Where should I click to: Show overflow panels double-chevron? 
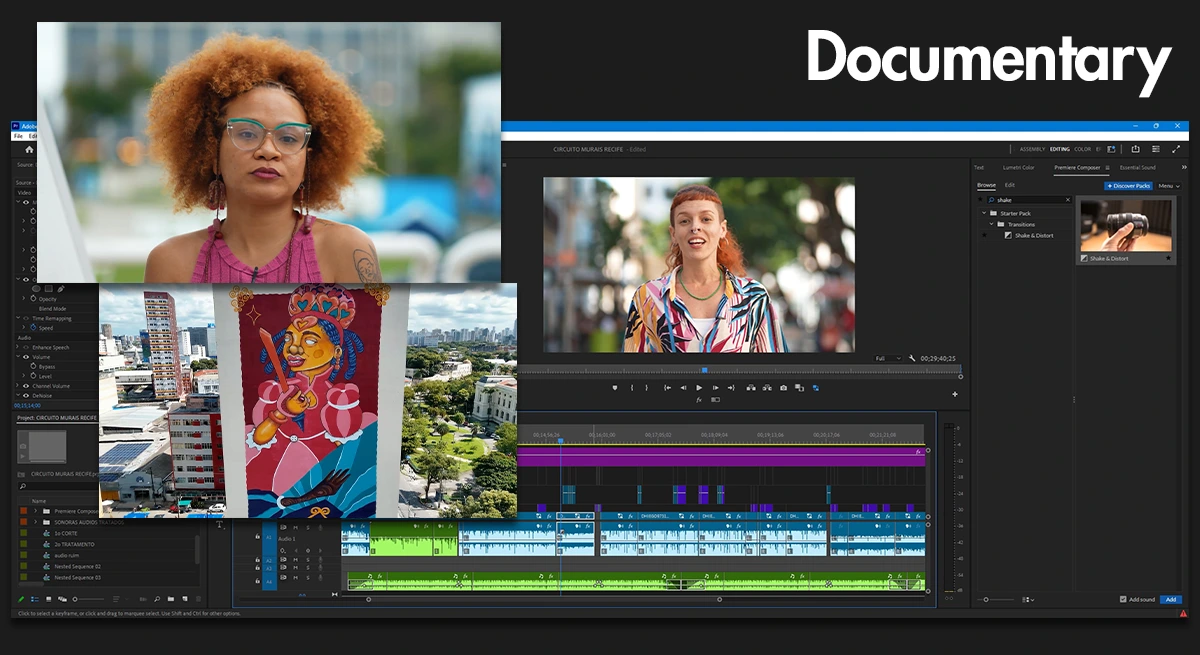(x=1184, y=167)
